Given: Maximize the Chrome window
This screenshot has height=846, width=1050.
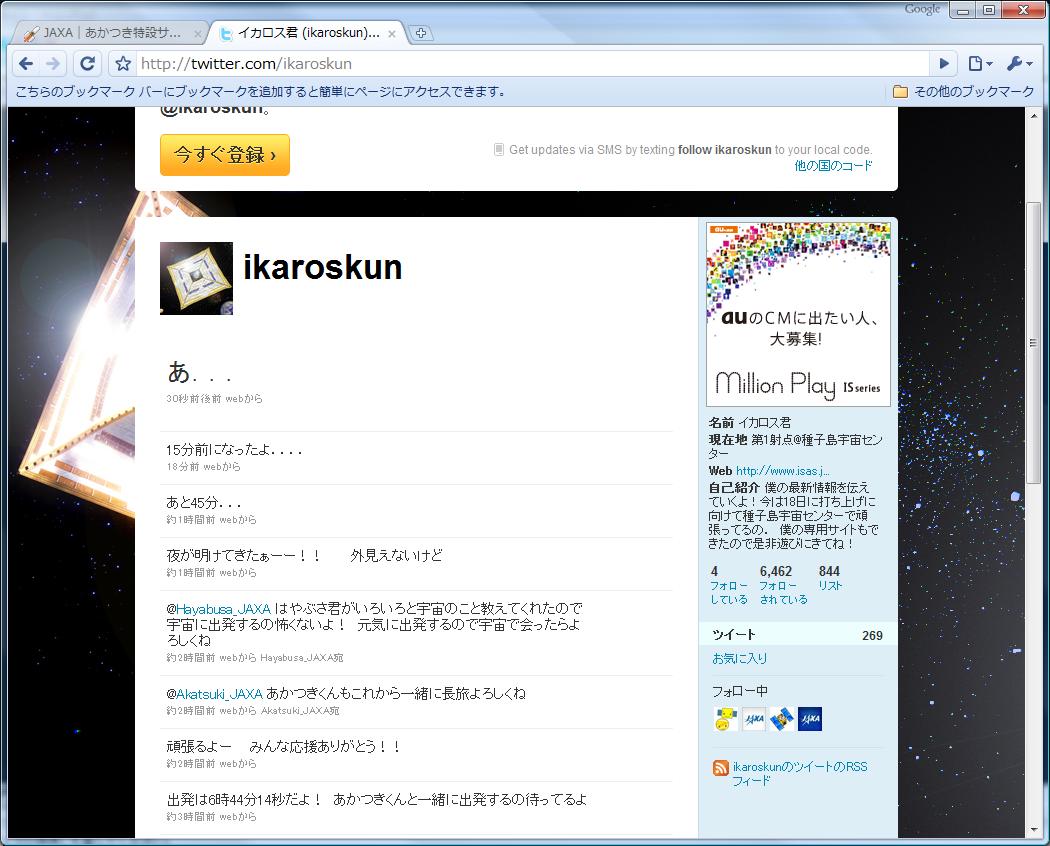Looking at the screenshot, I should 989,10.
